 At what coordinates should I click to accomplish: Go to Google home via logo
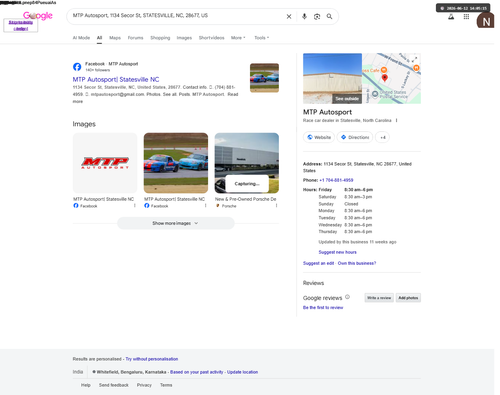coord(38,15)
